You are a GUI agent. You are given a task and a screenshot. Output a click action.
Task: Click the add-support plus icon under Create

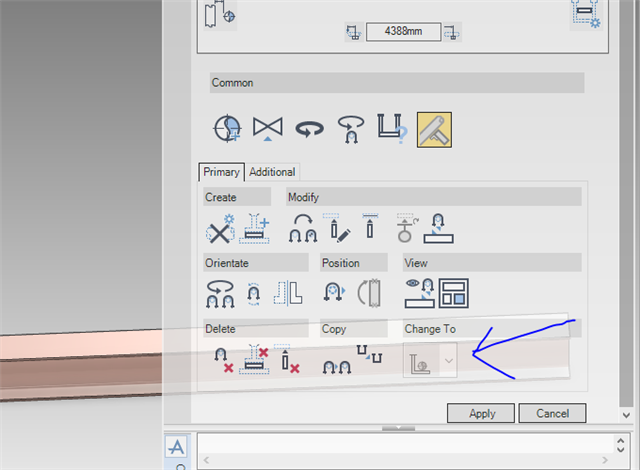tap(255, 228)
